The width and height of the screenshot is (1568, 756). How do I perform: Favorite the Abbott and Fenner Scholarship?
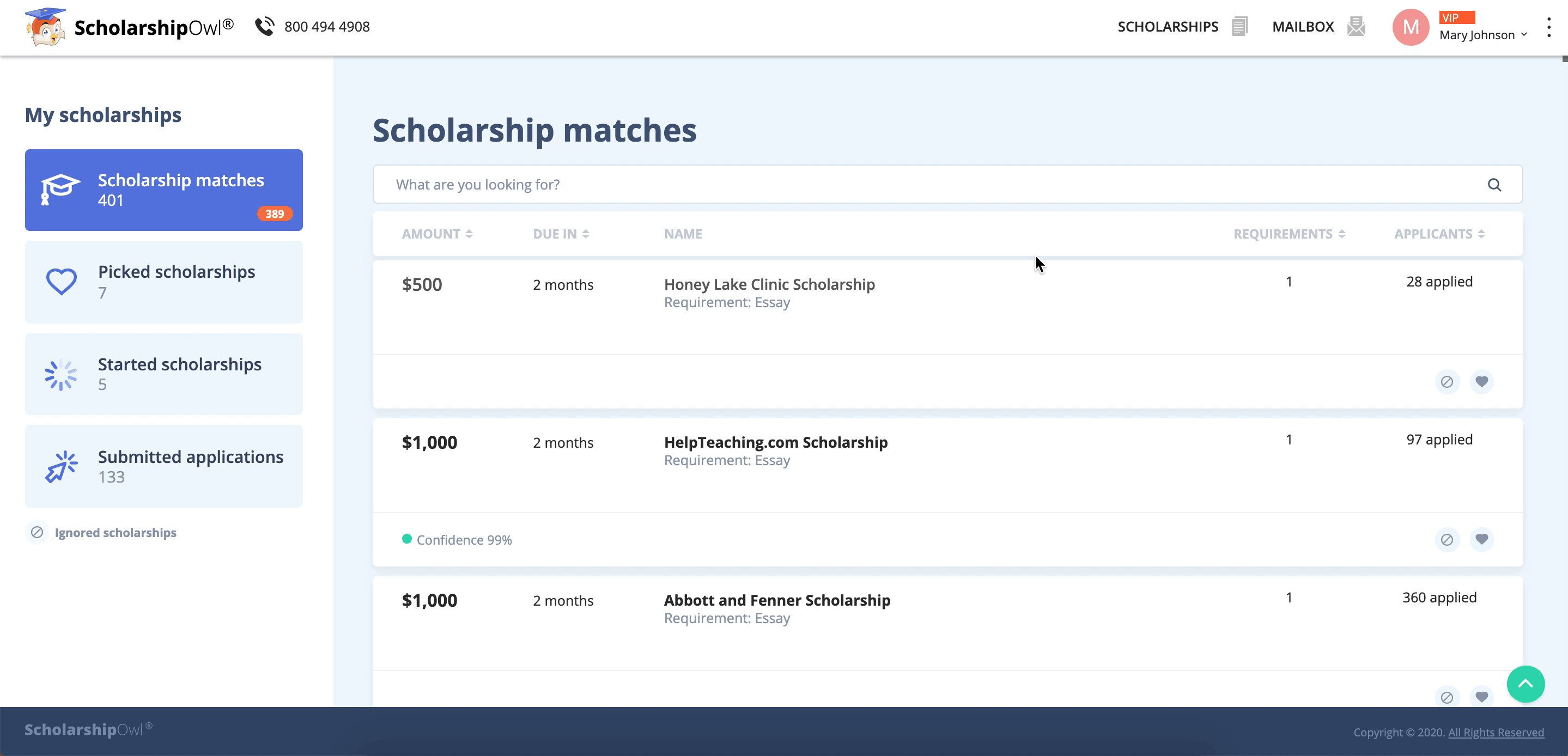point(1482,697)
